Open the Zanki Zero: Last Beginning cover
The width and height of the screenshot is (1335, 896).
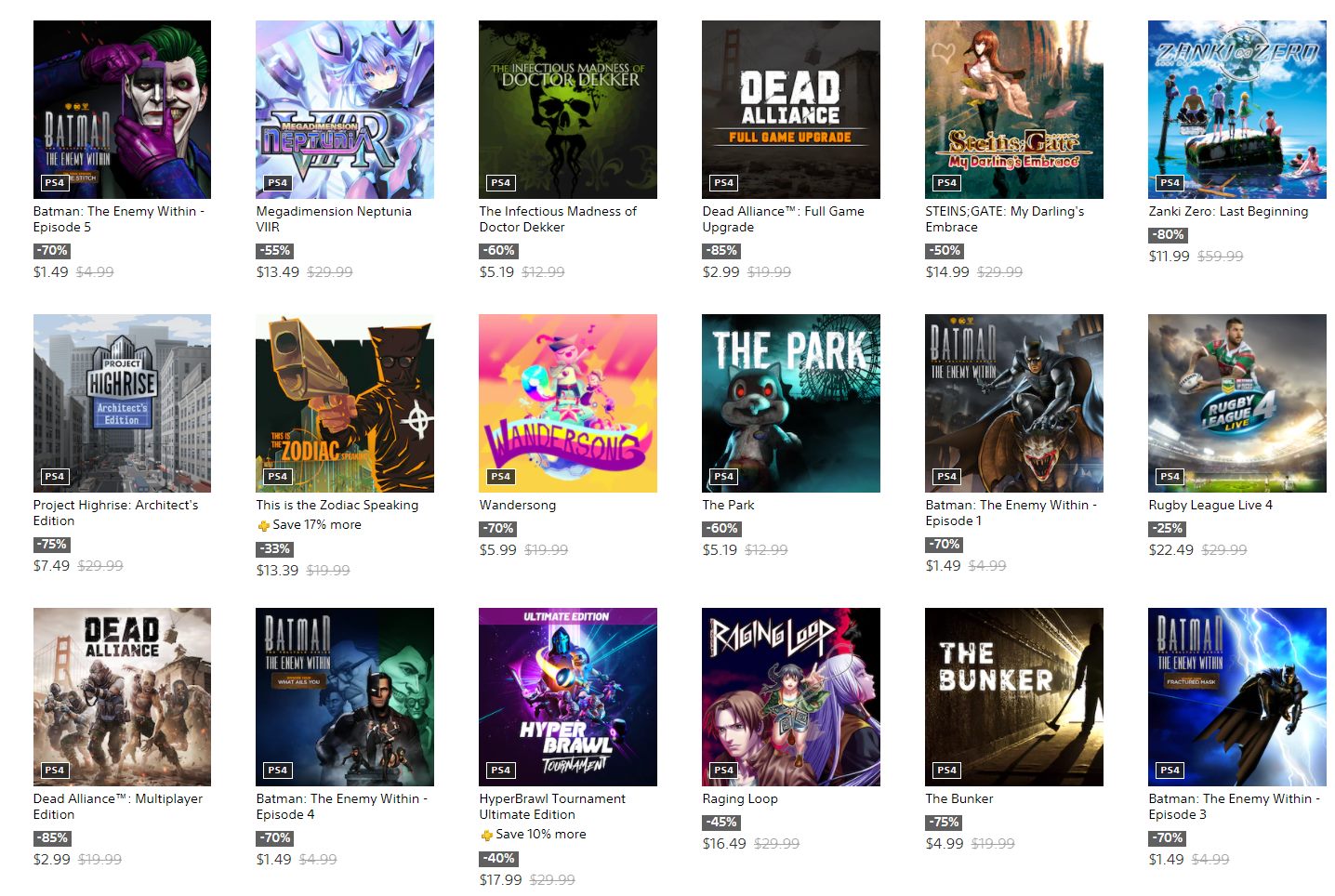pos(1237,110)
